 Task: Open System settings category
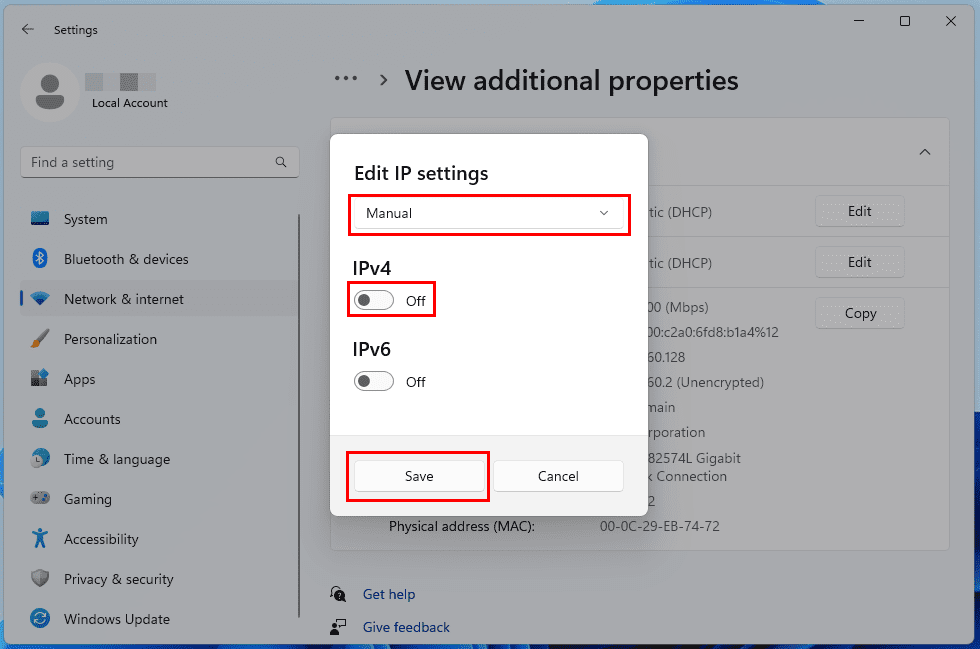tap(159, 219)
